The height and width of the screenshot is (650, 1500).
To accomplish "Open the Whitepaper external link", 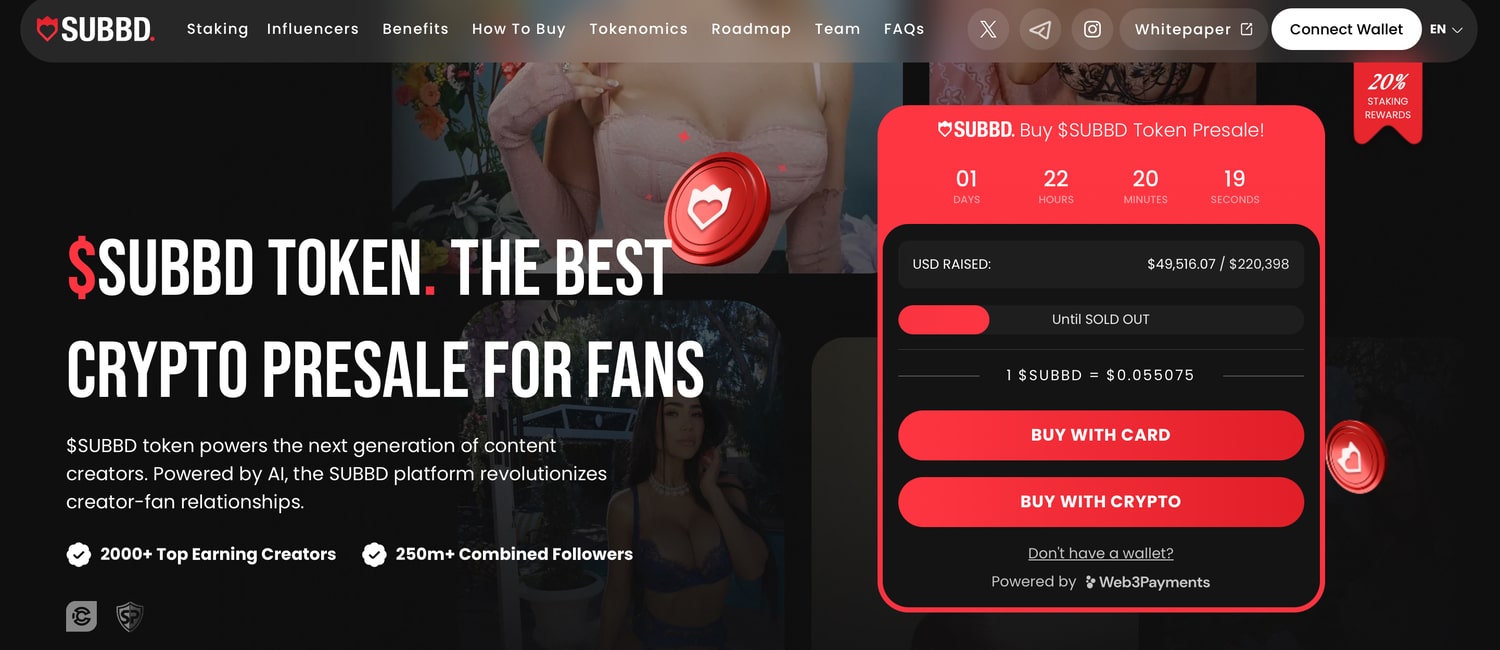I will click(x=1193, y=29).
